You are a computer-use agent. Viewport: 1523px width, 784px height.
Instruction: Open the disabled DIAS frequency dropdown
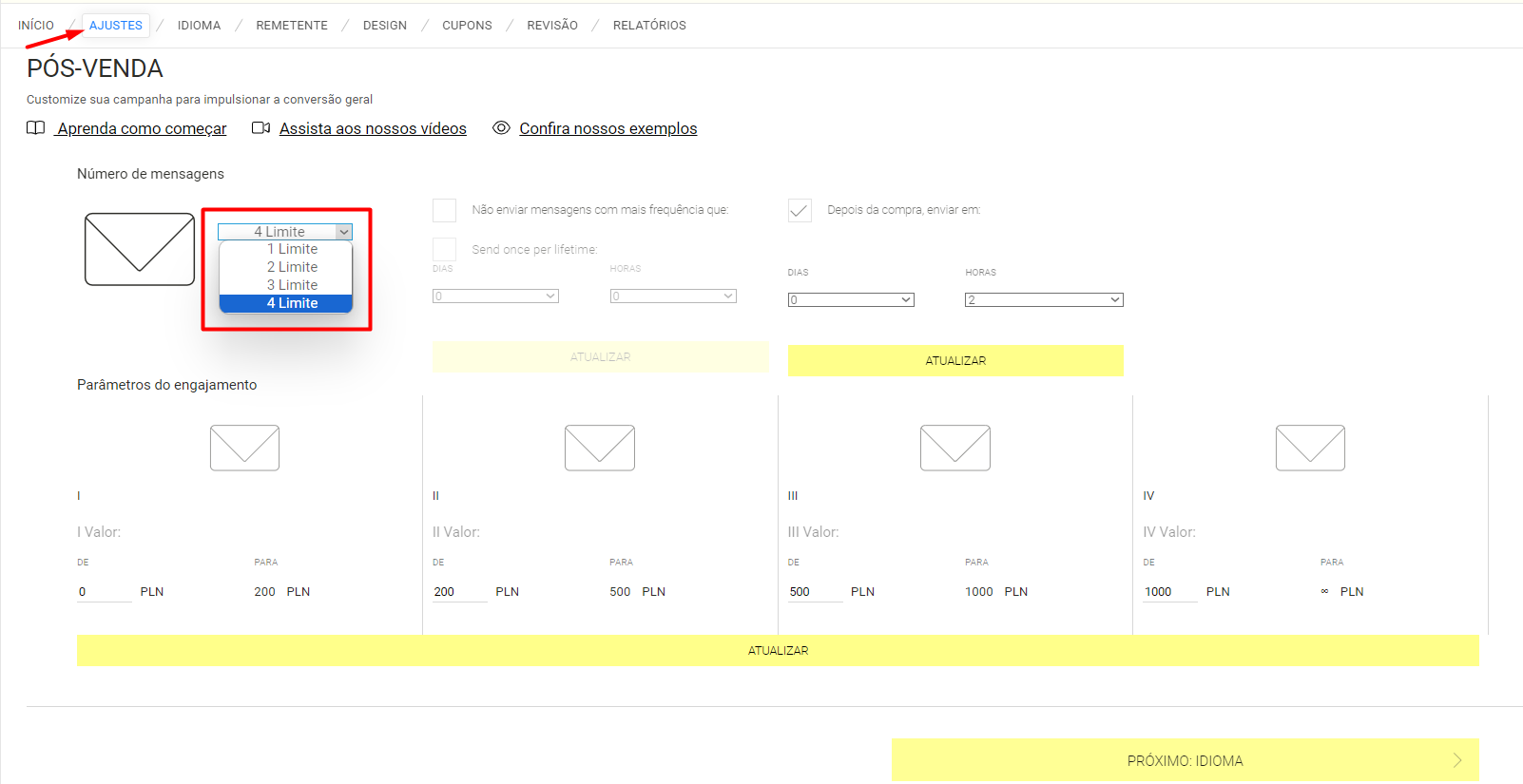[495, 296]
